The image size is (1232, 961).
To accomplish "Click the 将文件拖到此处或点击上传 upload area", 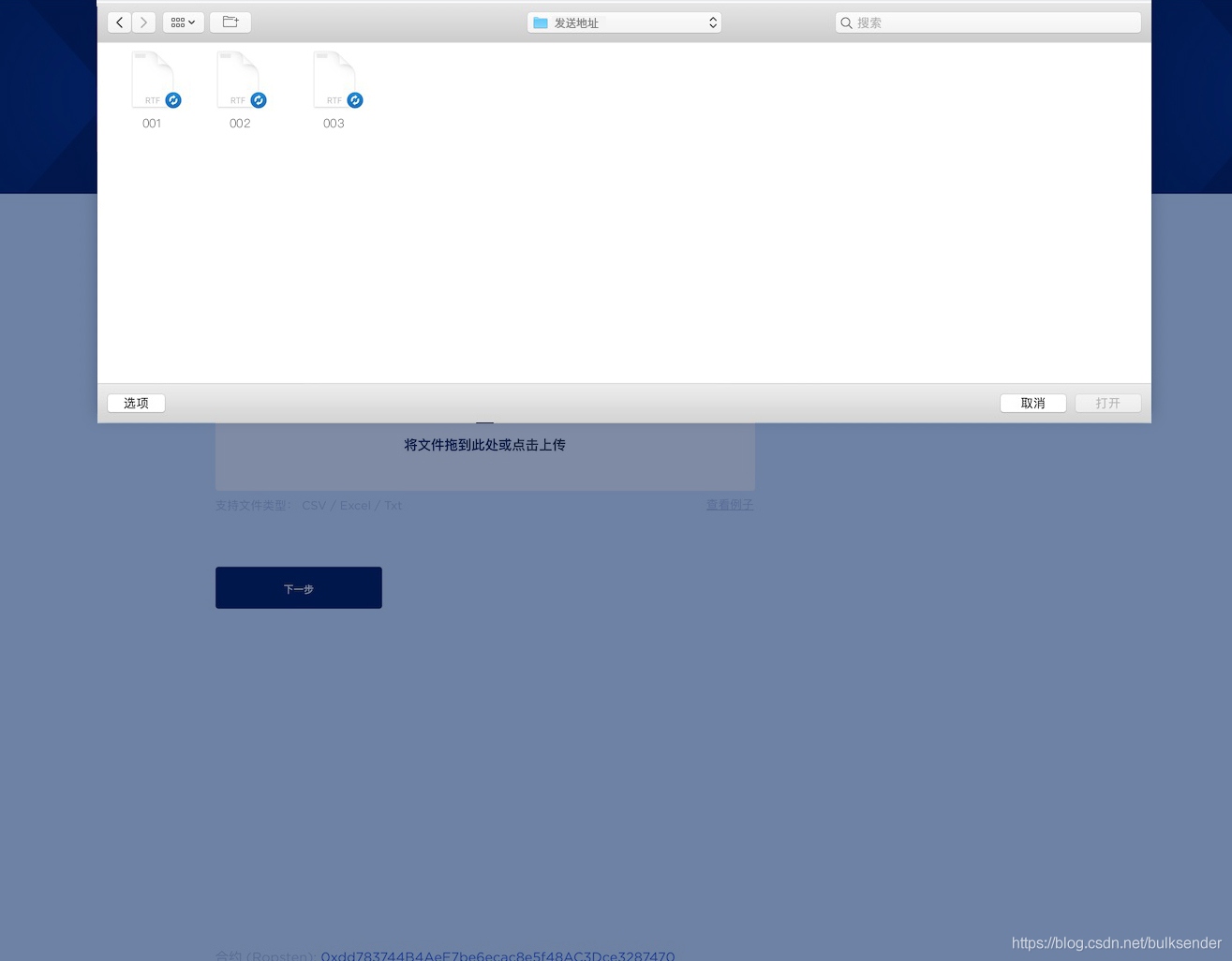I will (485, 456).
